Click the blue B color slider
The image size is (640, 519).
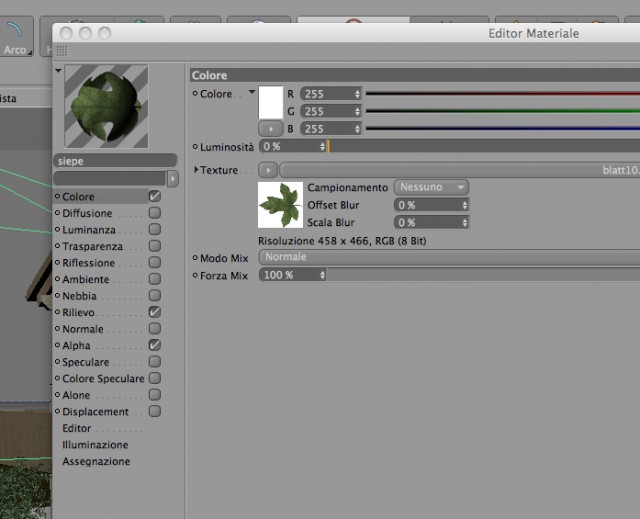pyautogui.click(x=503, y=129)
